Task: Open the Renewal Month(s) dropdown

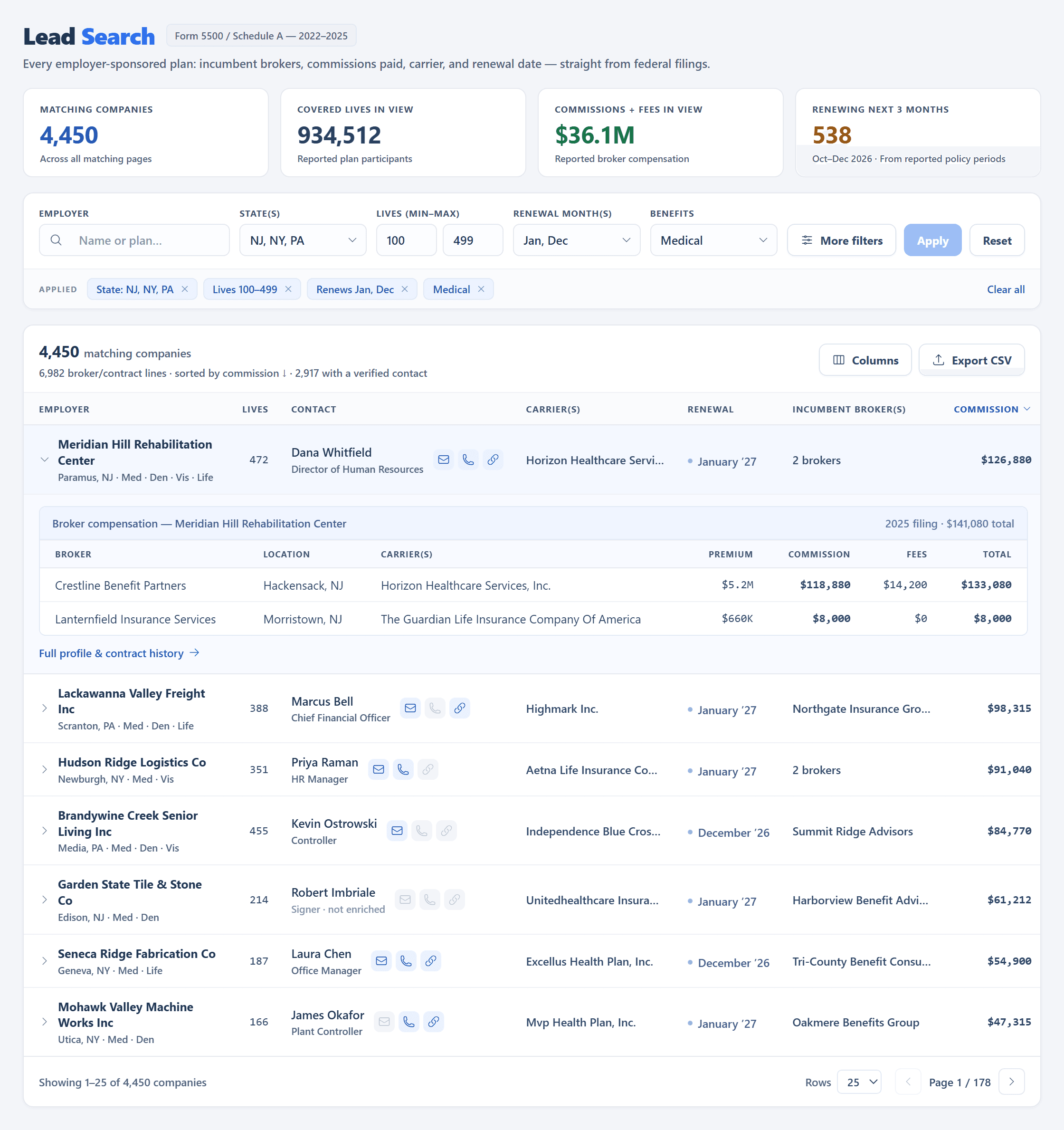Action: coord(577,240)
